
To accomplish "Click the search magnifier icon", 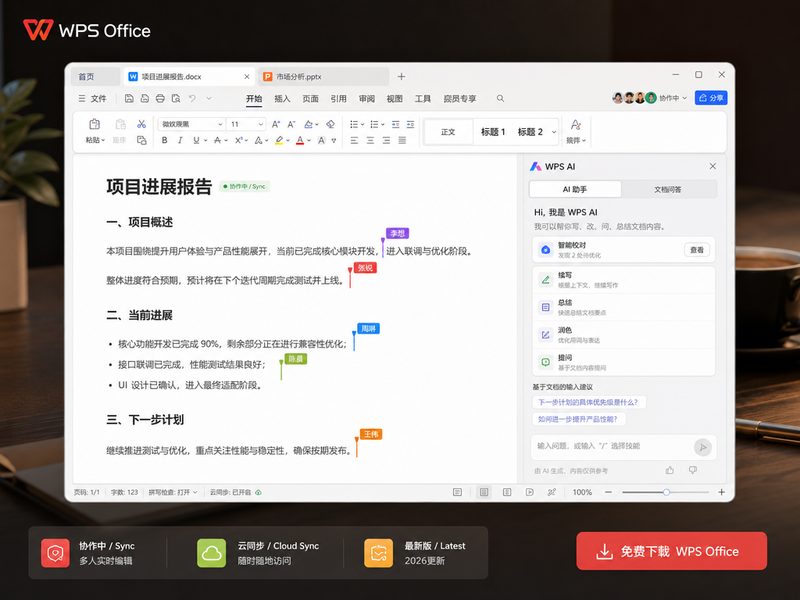I will coord(500,98).
